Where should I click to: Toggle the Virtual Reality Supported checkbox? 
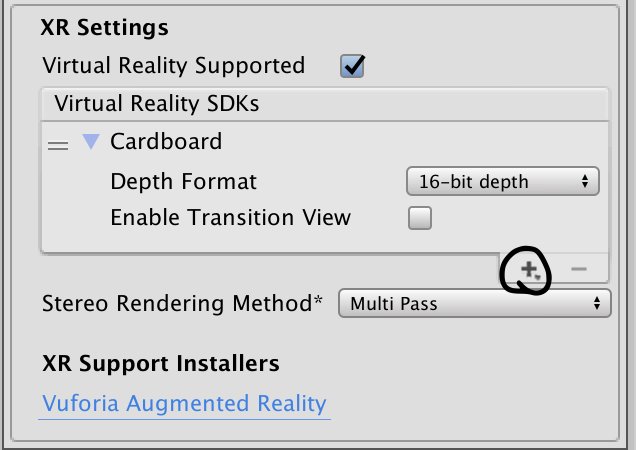(x=353, y=66)
